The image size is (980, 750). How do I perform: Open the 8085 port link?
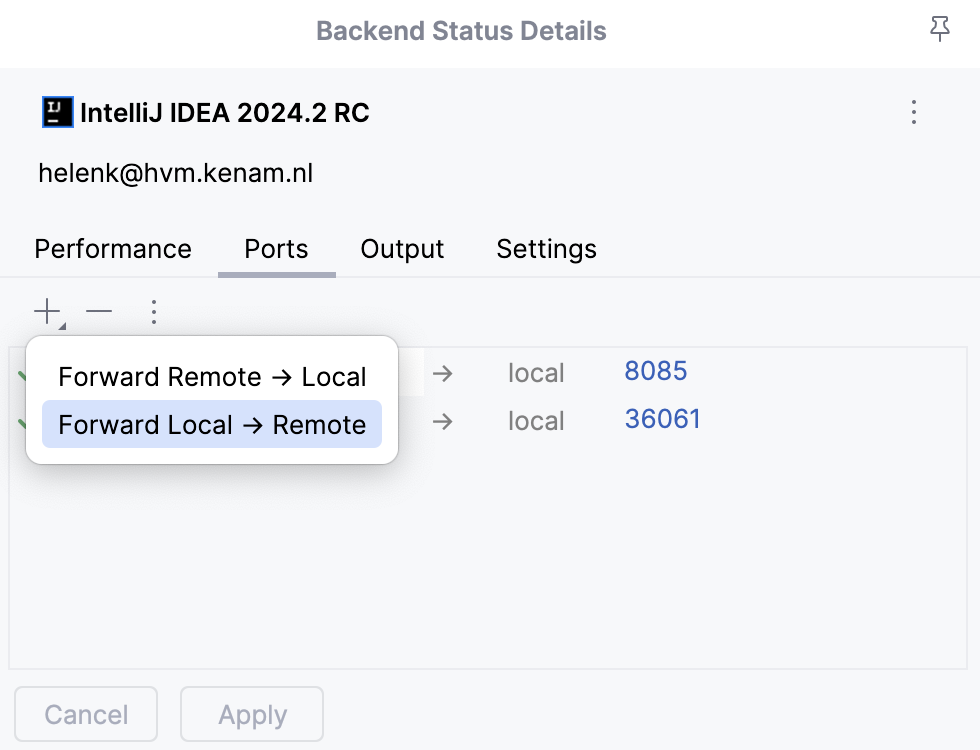[x=656, y=370]
